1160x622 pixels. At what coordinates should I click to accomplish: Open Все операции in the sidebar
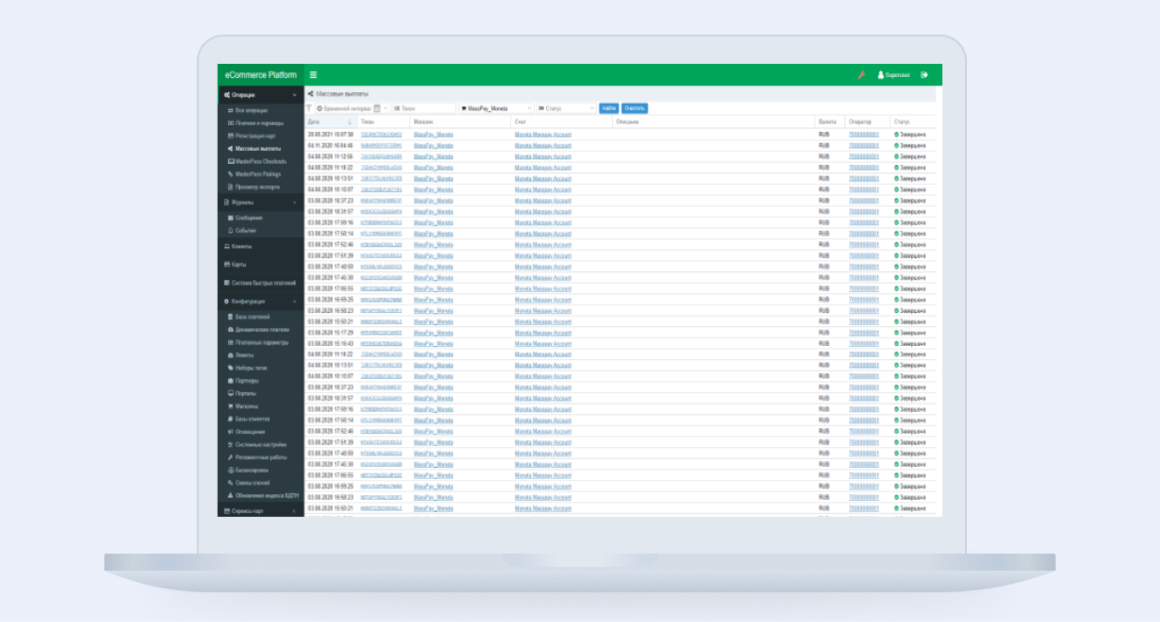click(x=248, y=110)
